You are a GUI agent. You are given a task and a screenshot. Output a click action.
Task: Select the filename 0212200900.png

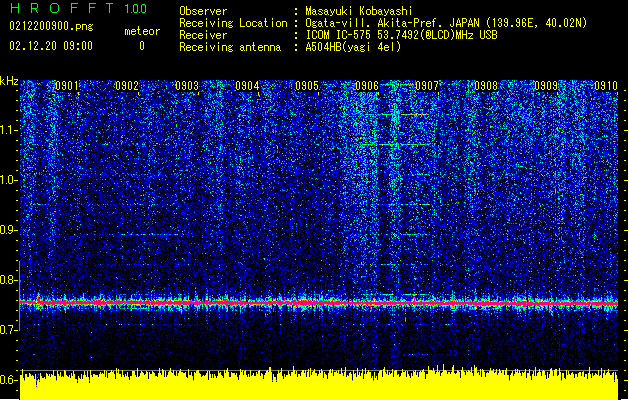click(51, 26)
